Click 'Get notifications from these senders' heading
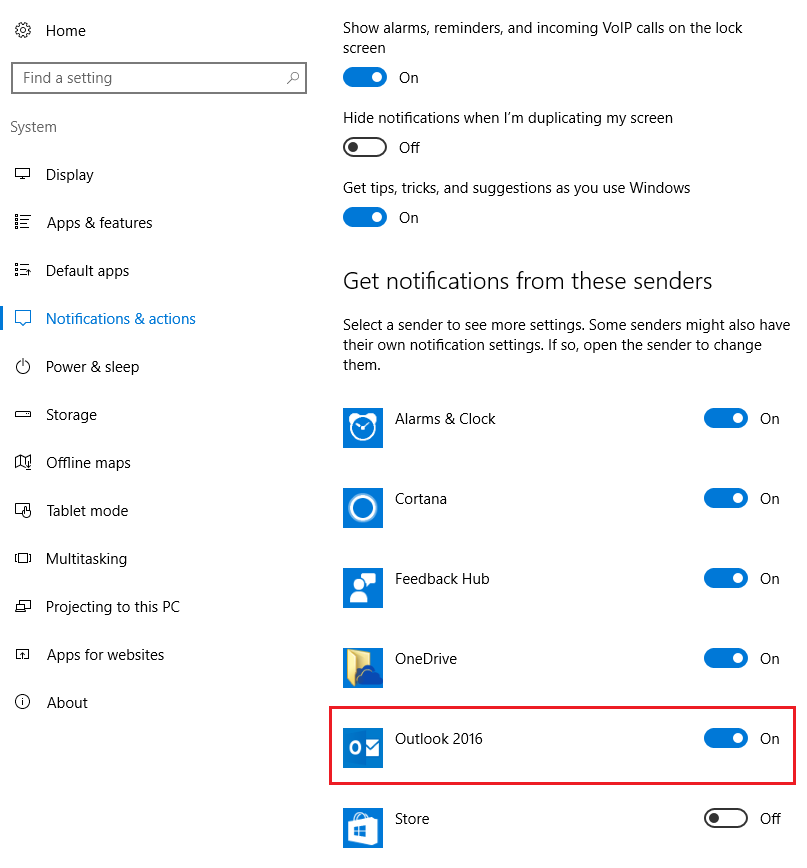Viewport: 807px width, 868px height. point(527,281)
